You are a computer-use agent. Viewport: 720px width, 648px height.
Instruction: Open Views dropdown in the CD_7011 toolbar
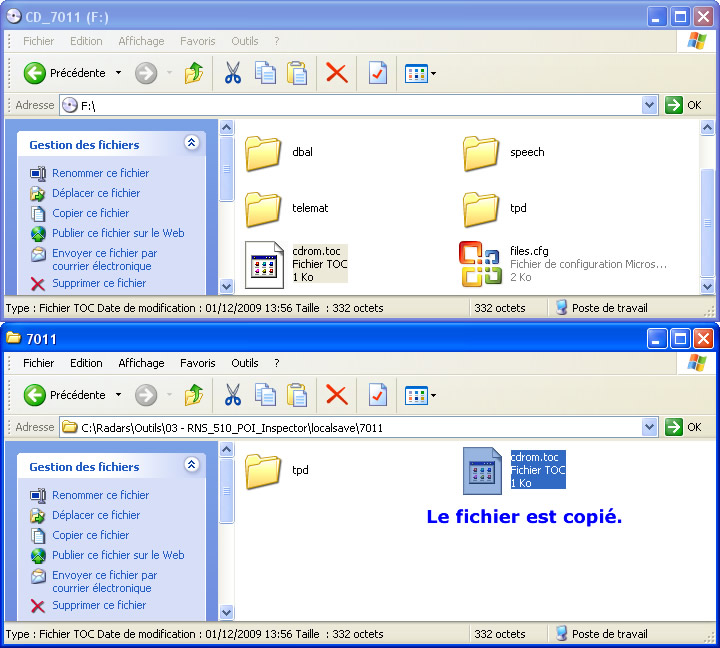[420, 73]
